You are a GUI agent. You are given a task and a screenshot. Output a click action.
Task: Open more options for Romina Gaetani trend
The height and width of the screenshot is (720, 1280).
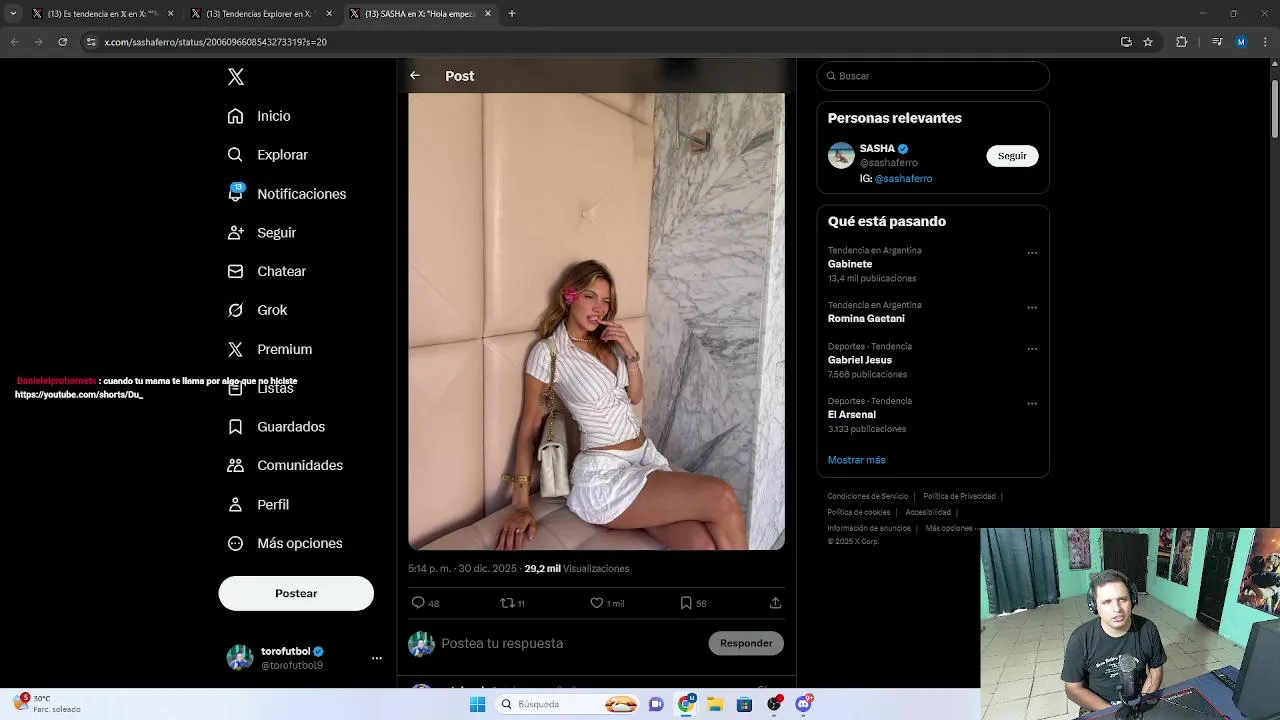click(x=1032, y=308)
